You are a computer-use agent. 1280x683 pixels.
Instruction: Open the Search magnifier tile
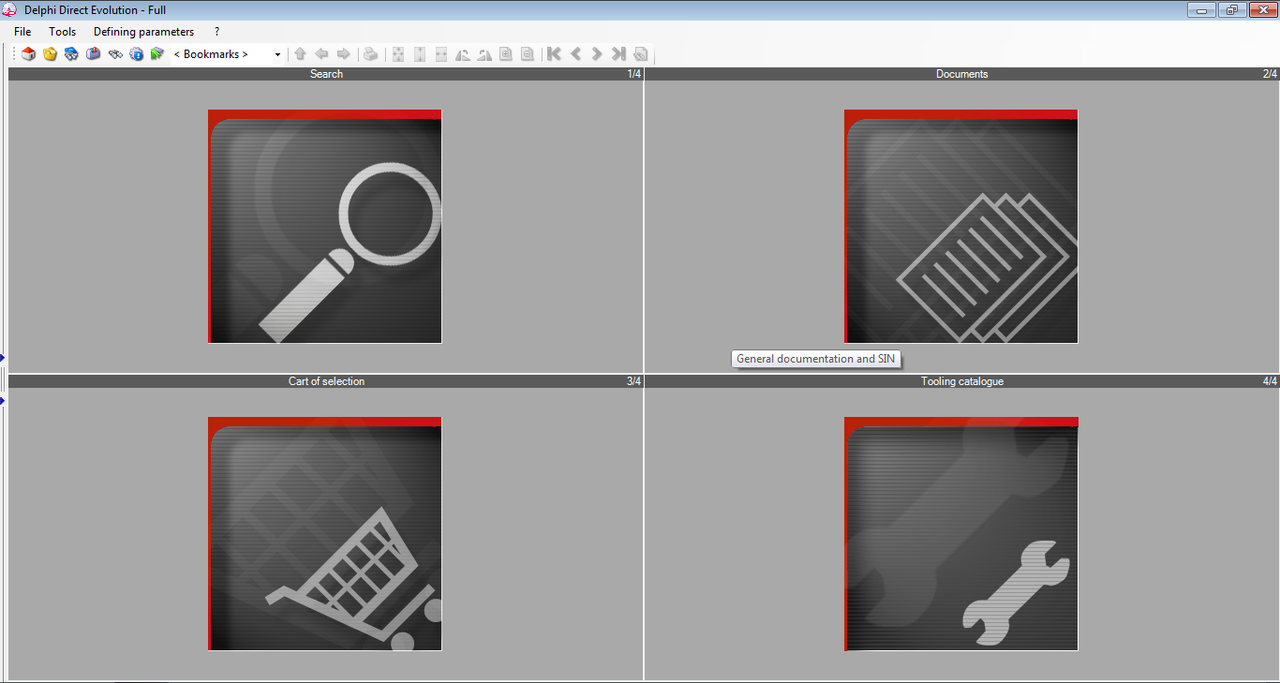pyautogui.click(x=325, y=226)
